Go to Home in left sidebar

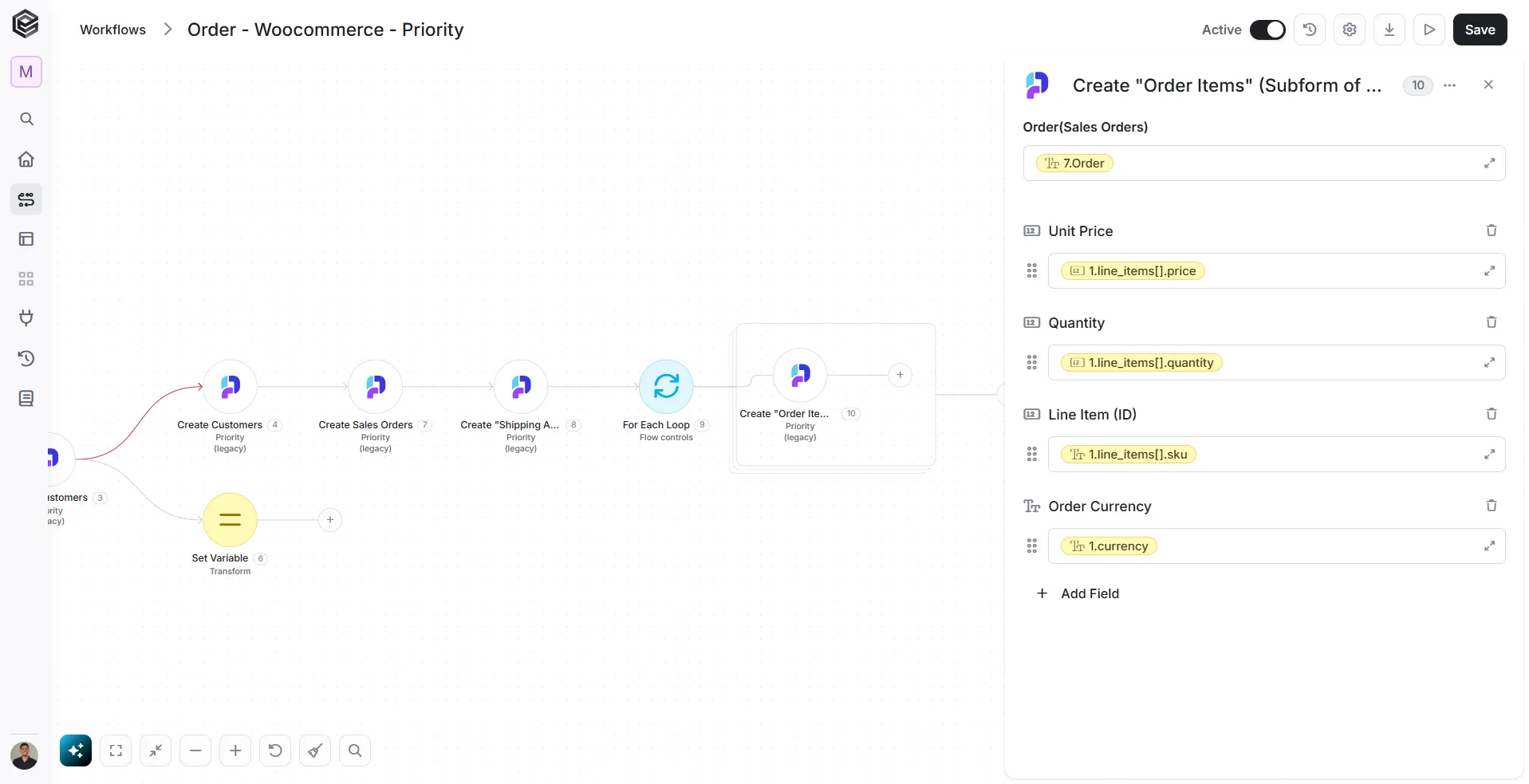[x=26, y=159]
